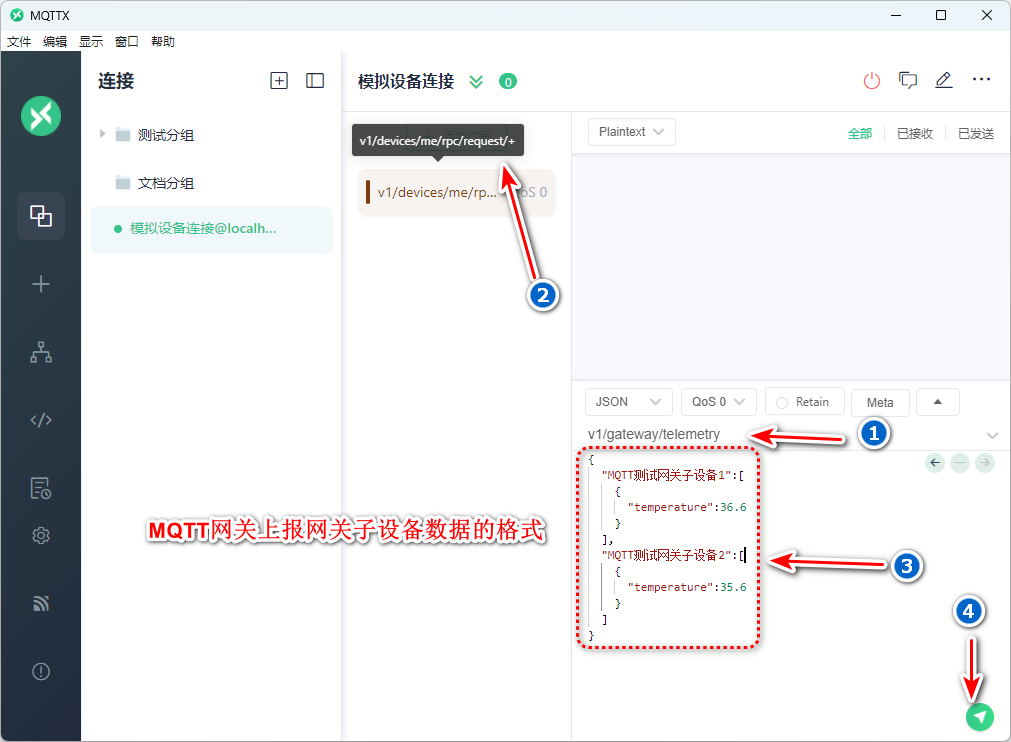Viewport: 1011px width, 742px height.
Task: Toggle the connection list layout icon
Action: [x=315, y=81]
